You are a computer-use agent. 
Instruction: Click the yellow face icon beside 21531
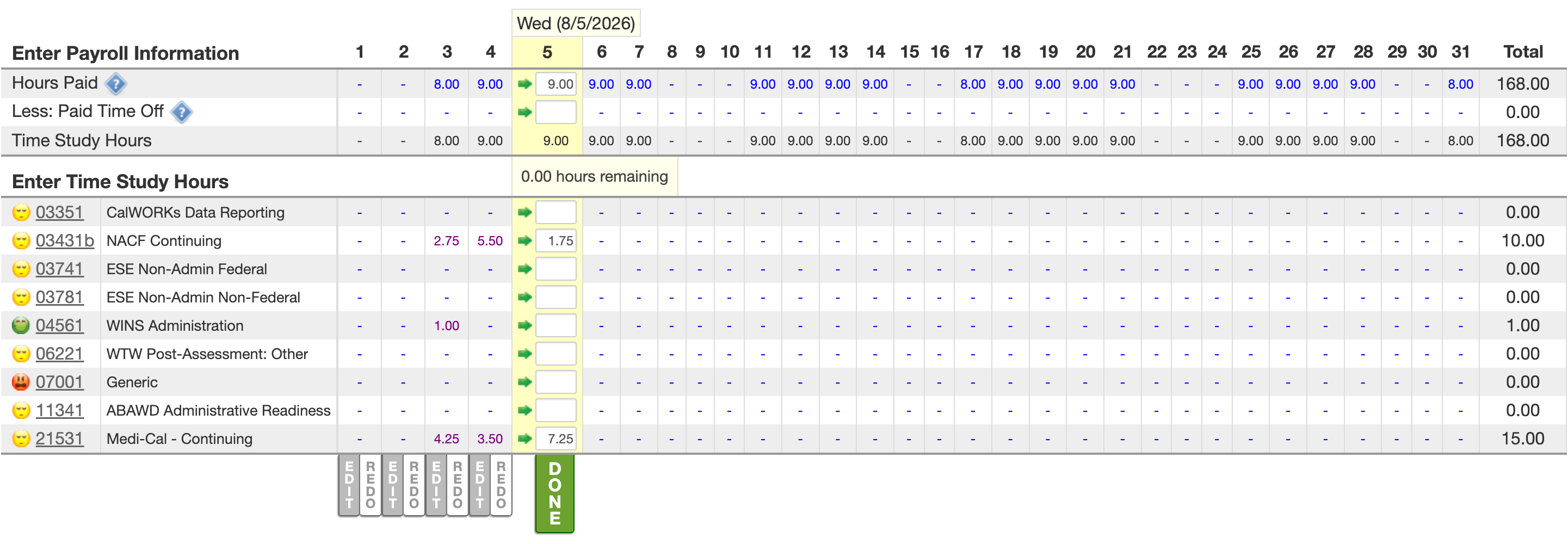21,438
